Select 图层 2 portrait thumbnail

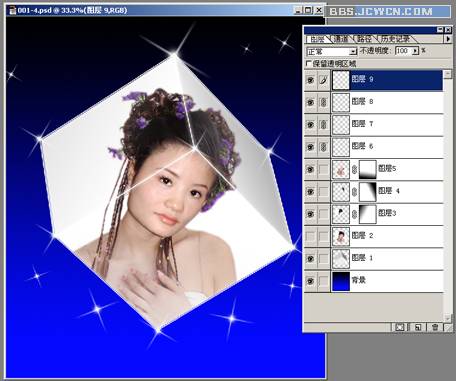(341, 236)
